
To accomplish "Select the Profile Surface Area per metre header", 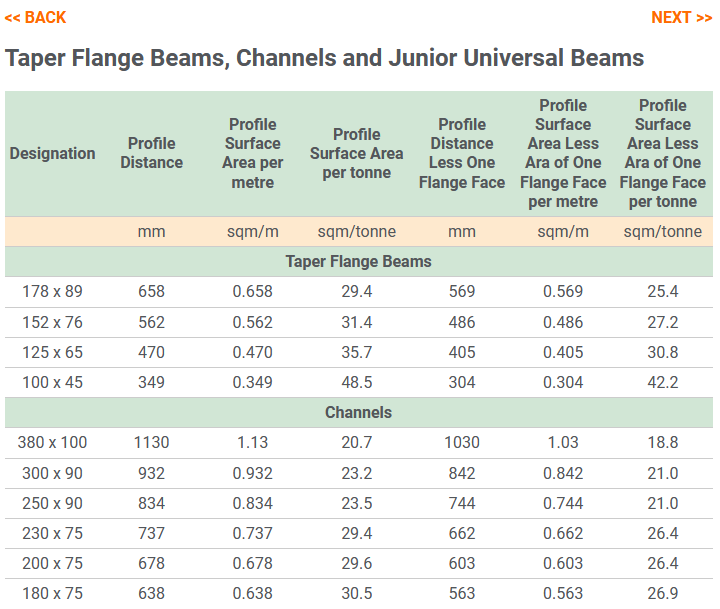I will [x=253, y=153].
